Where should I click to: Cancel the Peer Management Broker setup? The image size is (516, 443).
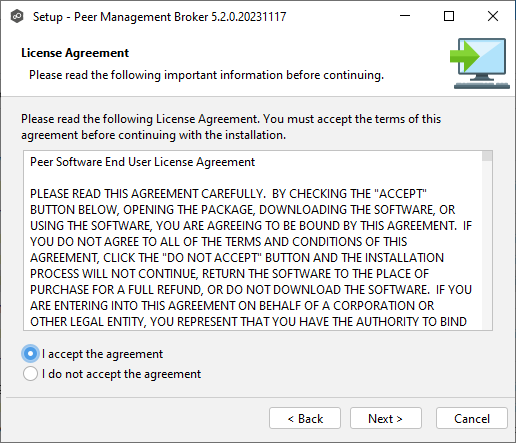coord(472,418)
